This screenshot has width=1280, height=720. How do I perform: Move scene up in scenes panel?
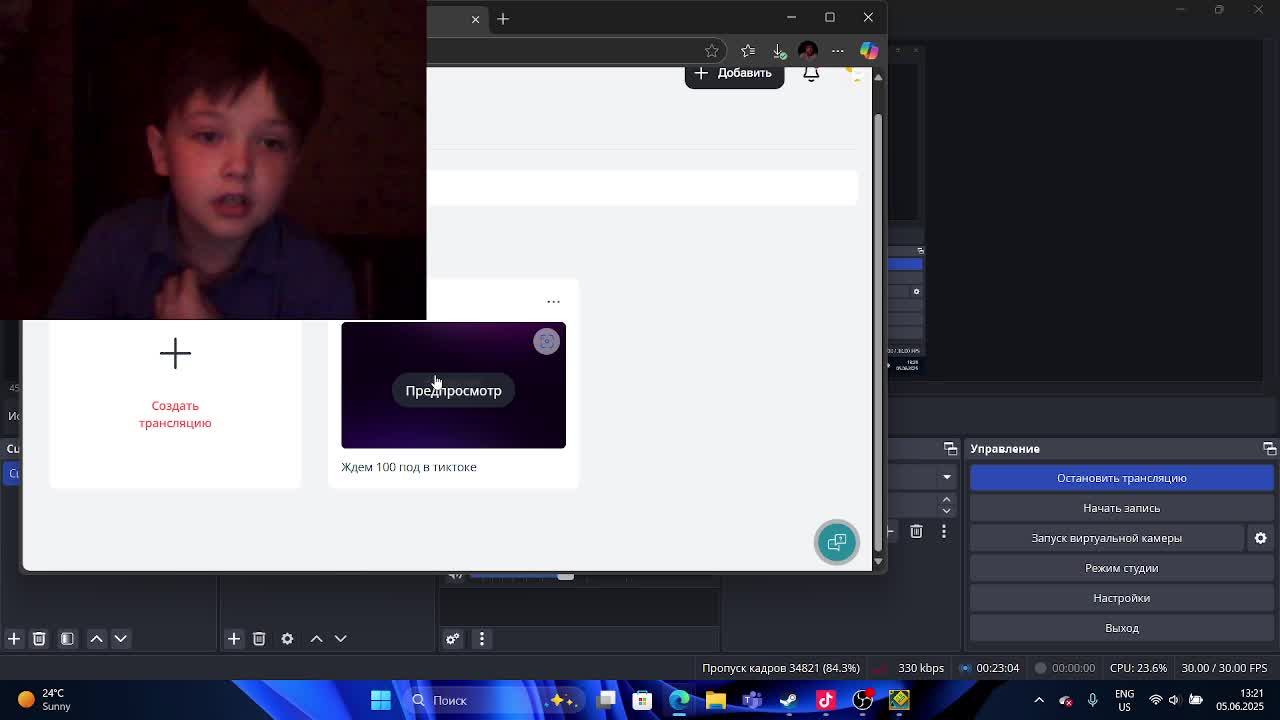coord(97,638)
